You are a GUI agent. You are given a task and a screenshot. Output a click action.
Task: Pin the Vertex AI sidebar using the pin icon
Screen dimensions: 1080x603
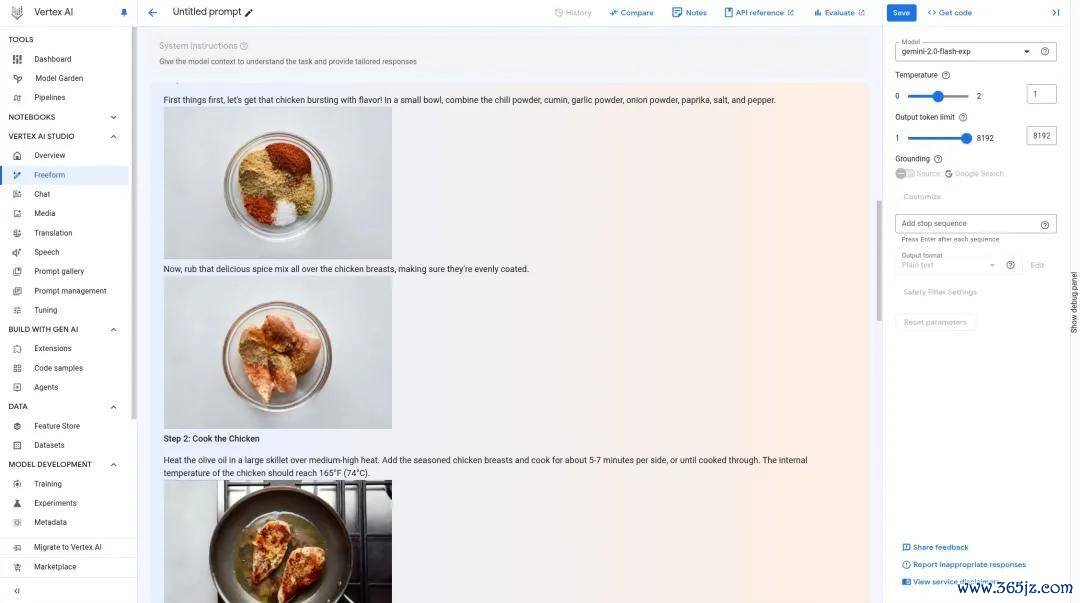point(124,12)
